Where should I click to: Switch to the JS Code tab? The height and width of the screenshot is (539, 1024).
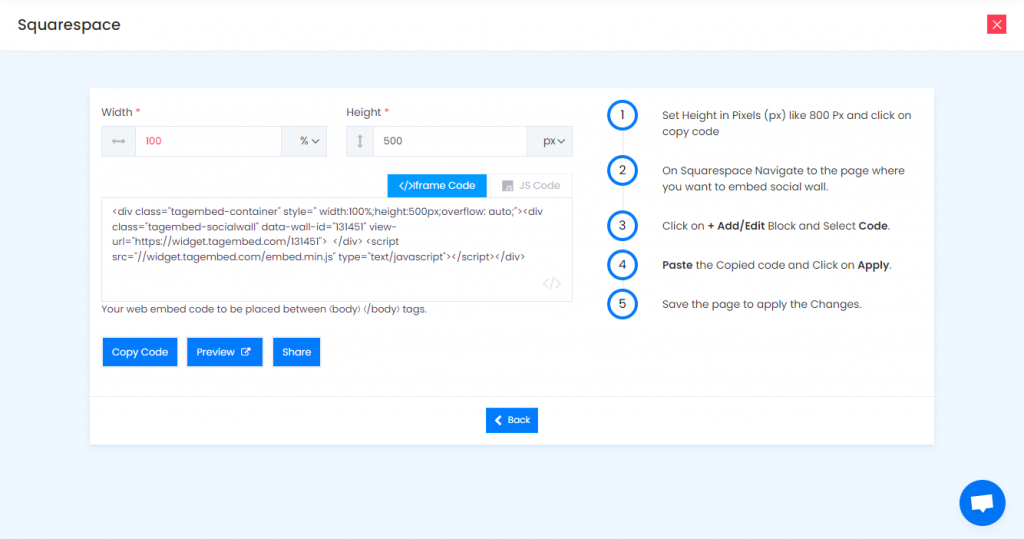point(530,186)
